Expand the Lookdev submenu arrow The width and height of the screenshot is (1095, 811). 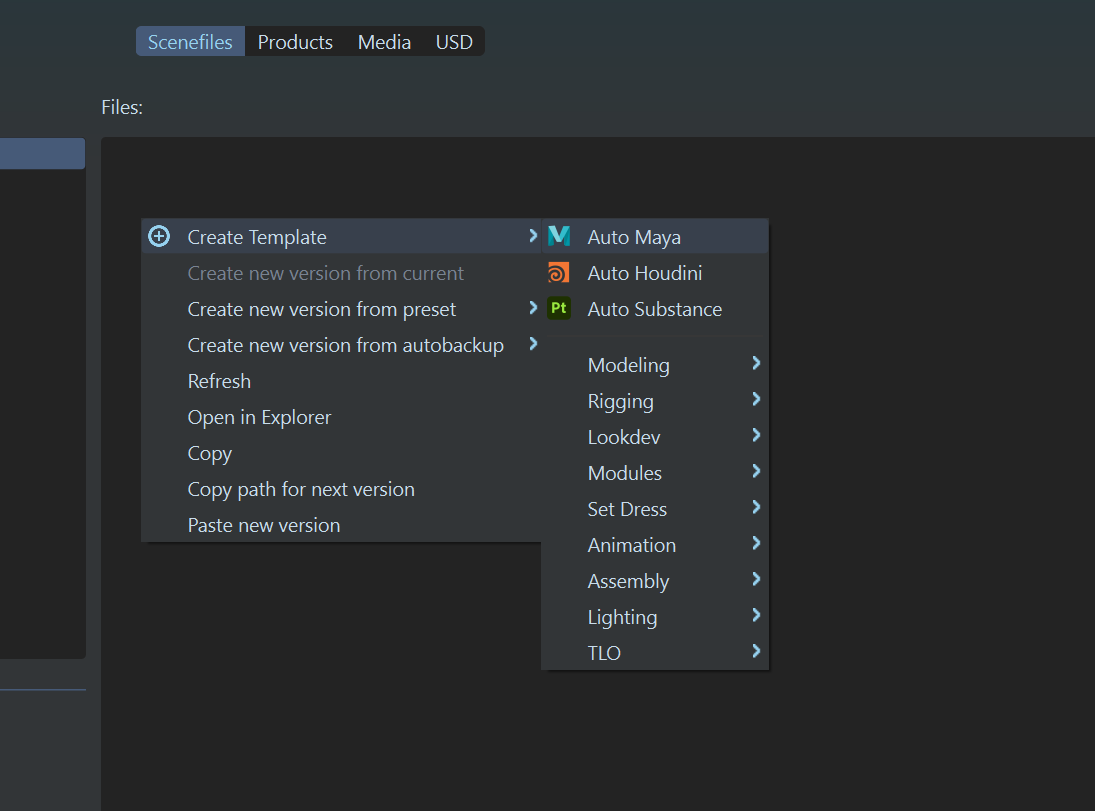[756, 436]
